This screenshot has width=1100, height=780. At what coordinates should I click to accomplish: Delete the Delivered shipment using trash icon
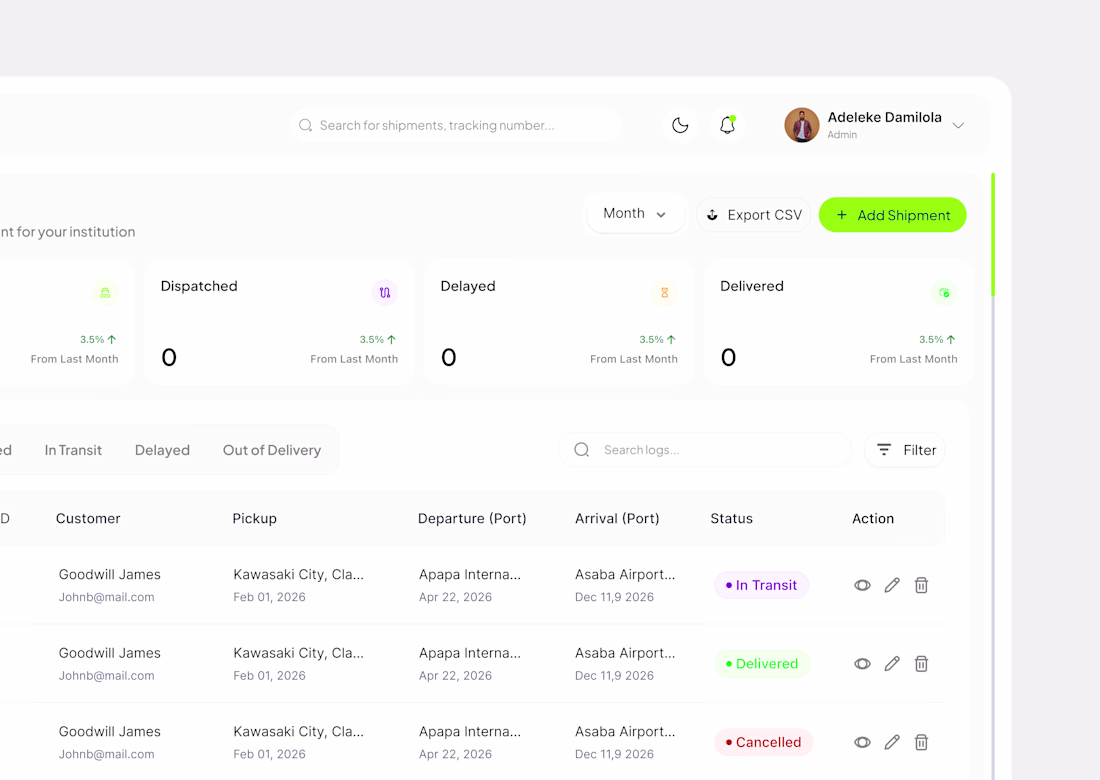tap(922, 664)
